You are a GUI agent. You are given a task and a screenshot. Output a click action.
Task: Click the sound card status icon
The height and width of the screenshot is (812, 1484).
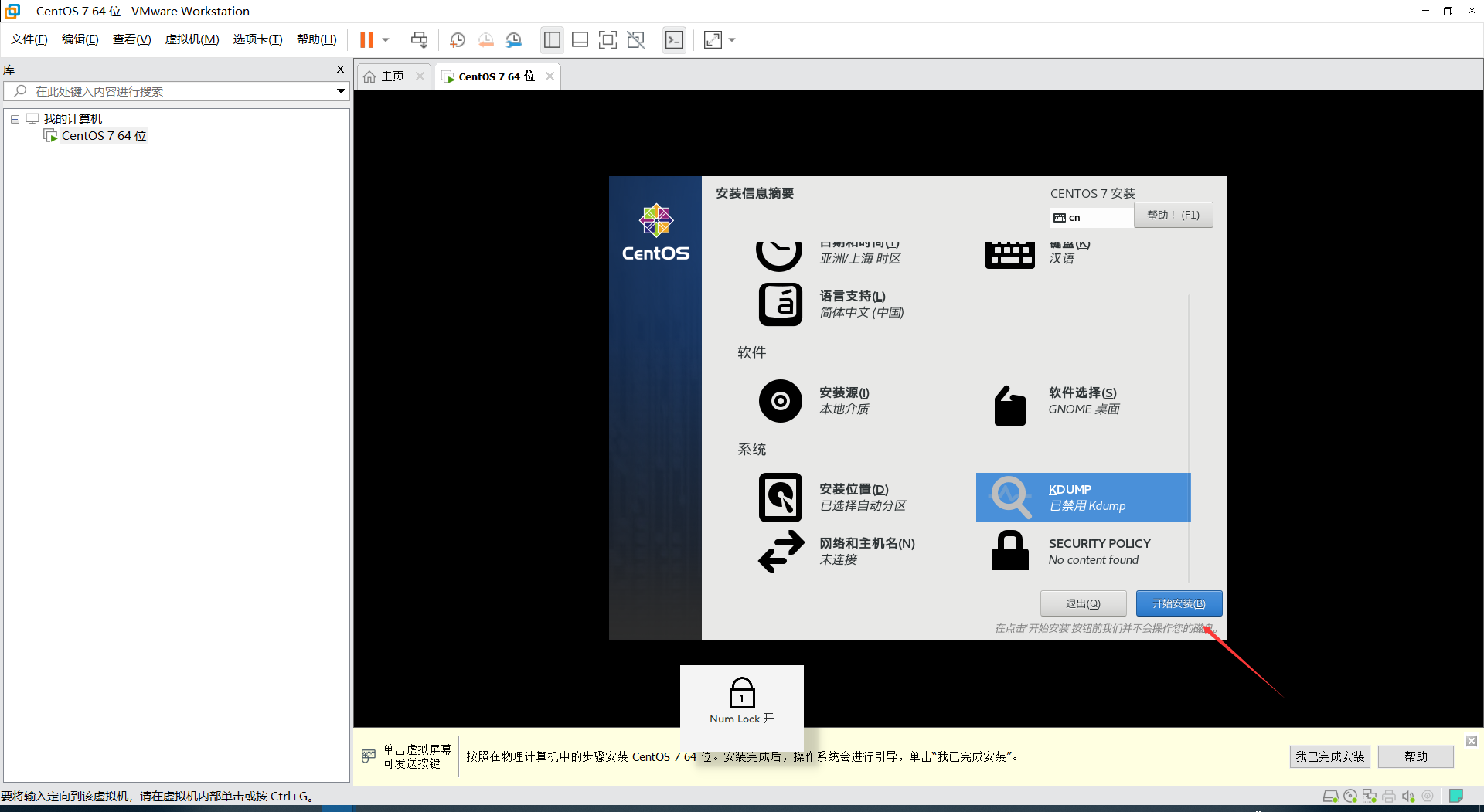[x=1408, y=796]
